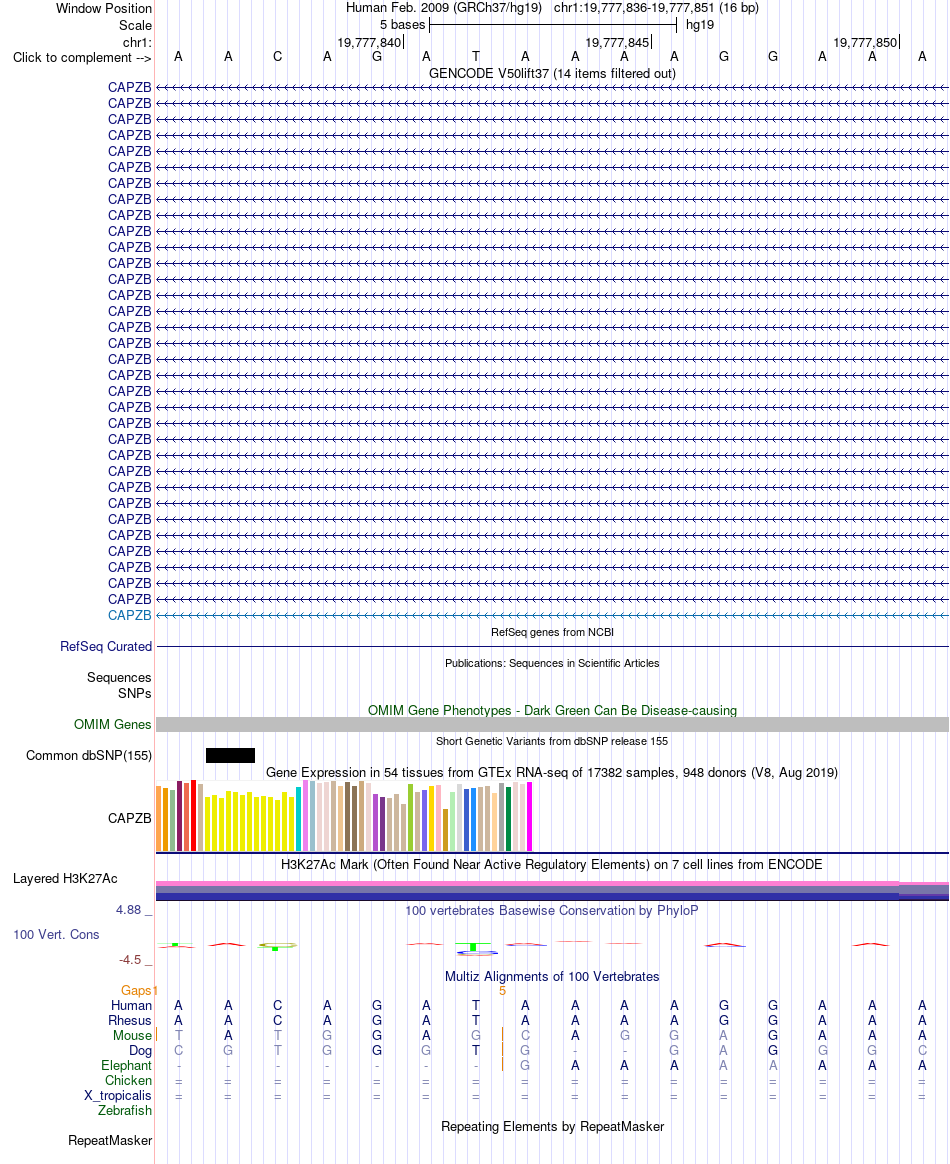
Task: Open the Sequences SNPs track label
Action: click(x=119, y=685)
